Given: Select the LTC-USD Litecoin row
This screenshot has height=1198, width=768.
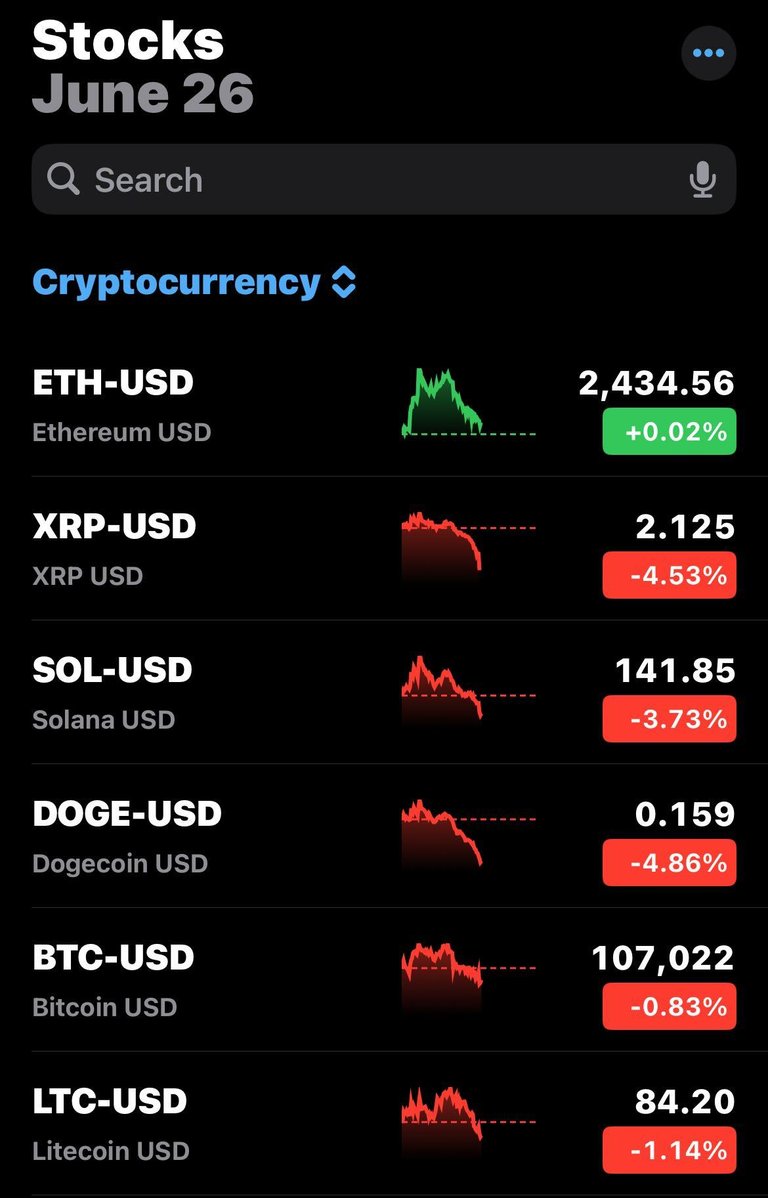Looking at the screenshot, I should coord(384,1123).
